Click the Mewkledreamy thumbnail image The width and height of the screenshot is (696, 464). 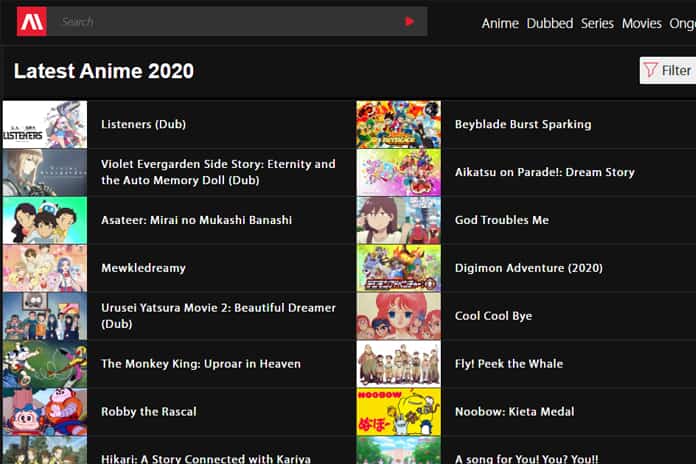point(45,268)
